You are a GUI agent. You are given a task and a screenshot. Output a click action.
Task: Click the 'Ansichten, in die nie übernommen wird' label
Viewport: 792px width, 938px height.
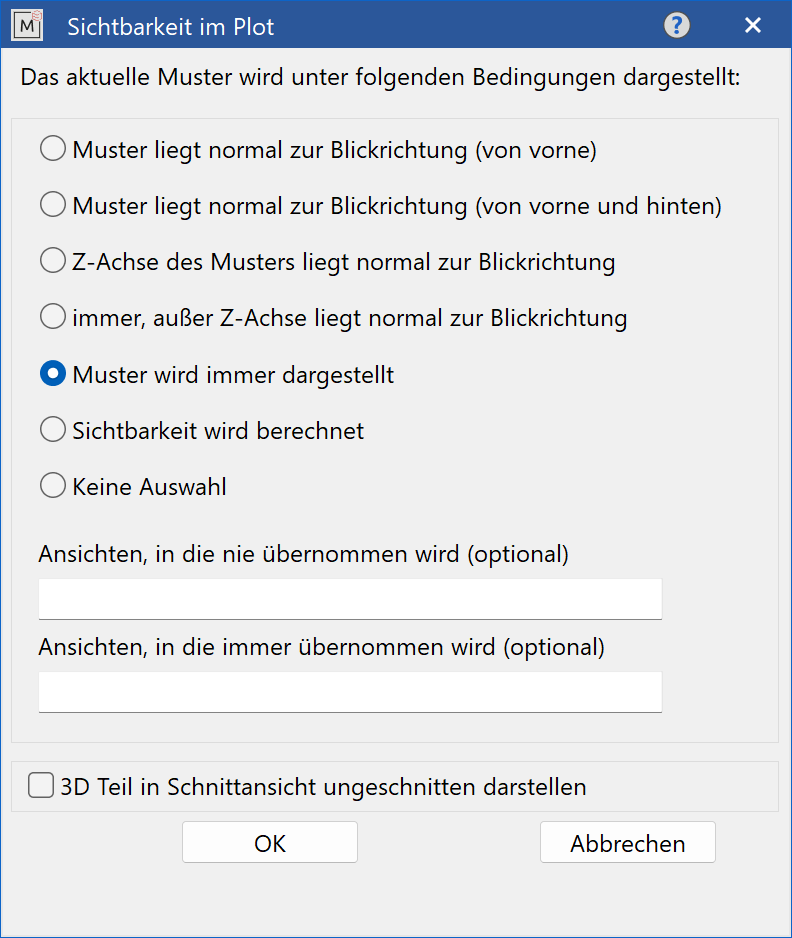coord(303,554)
